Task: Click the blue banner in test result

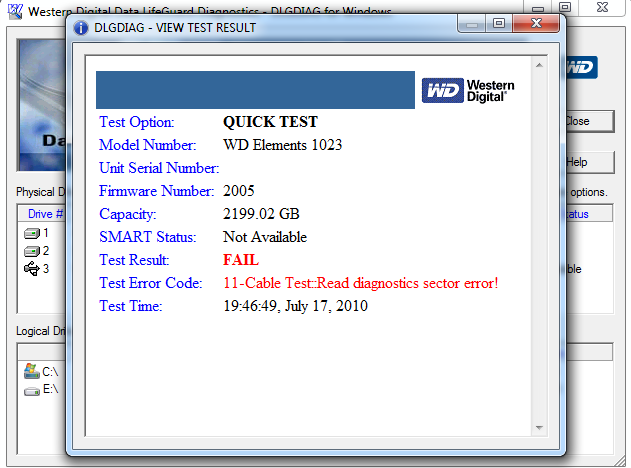Action: click(x=255, y=90)
